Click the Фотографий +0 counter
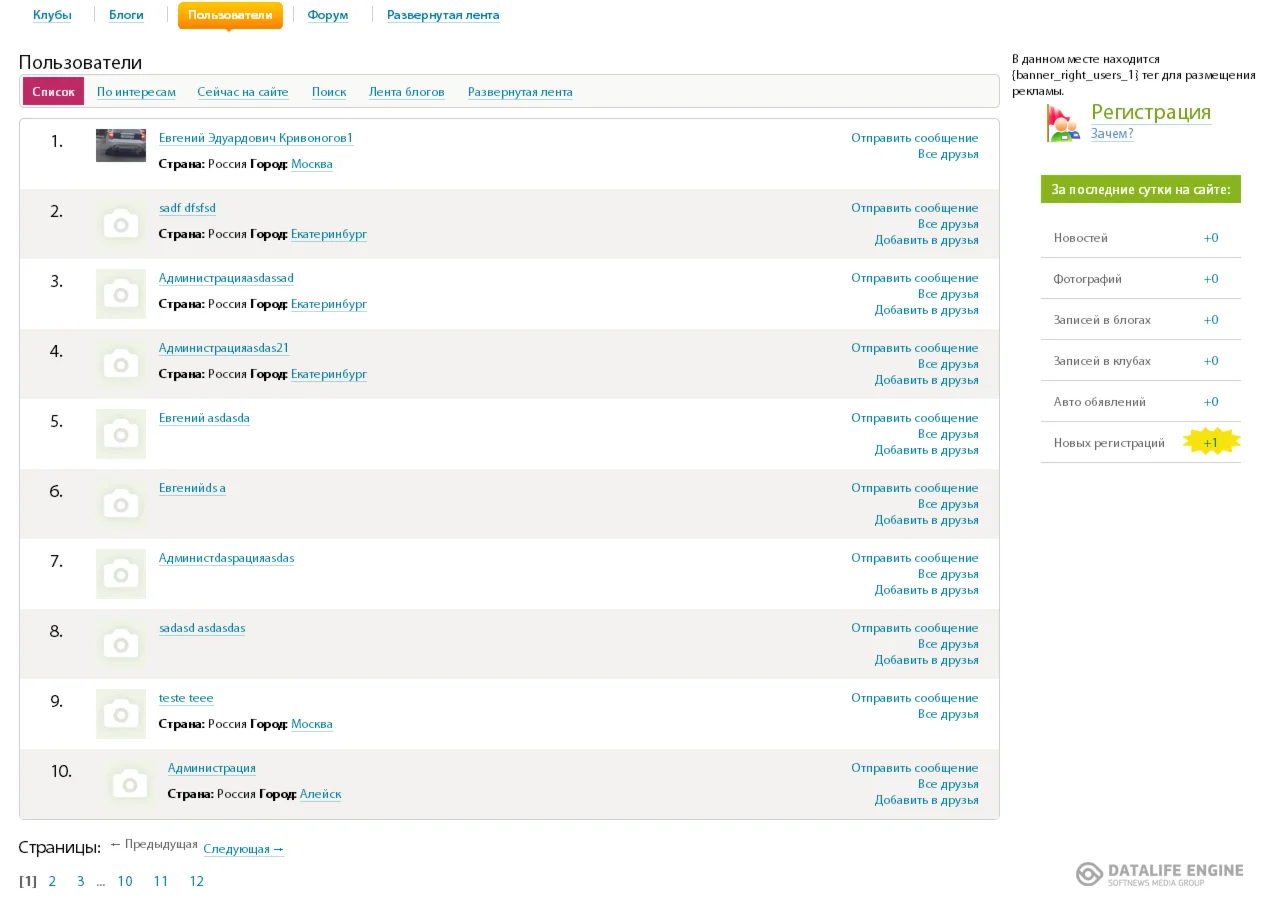 1211,279
